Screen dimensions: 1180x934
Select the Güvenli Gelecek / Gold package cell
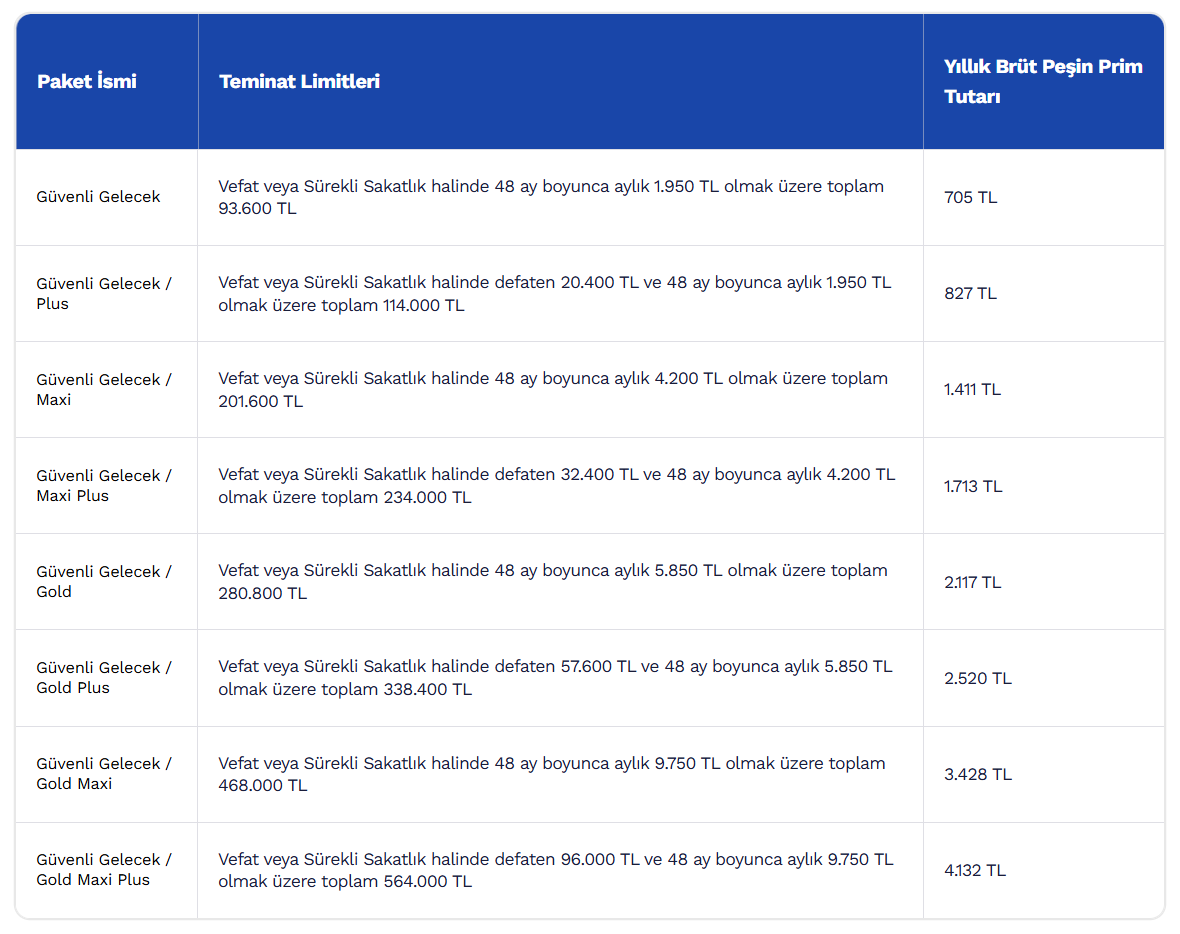[x=104, y=582]
